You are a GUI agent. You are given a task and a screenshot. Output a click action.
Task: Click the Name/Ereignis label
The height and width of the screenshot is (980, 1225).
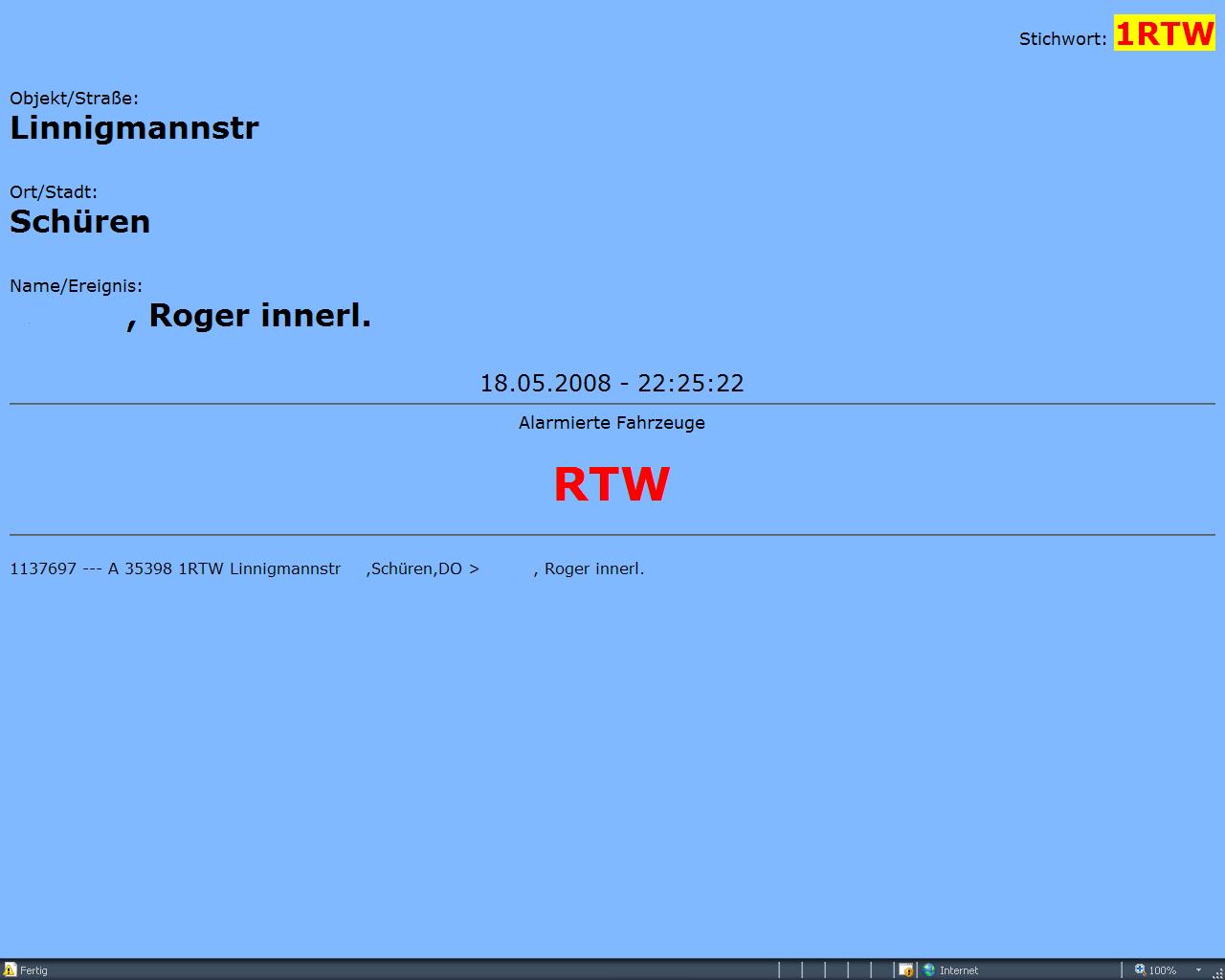pyautogui.click(x=76, y=285)
